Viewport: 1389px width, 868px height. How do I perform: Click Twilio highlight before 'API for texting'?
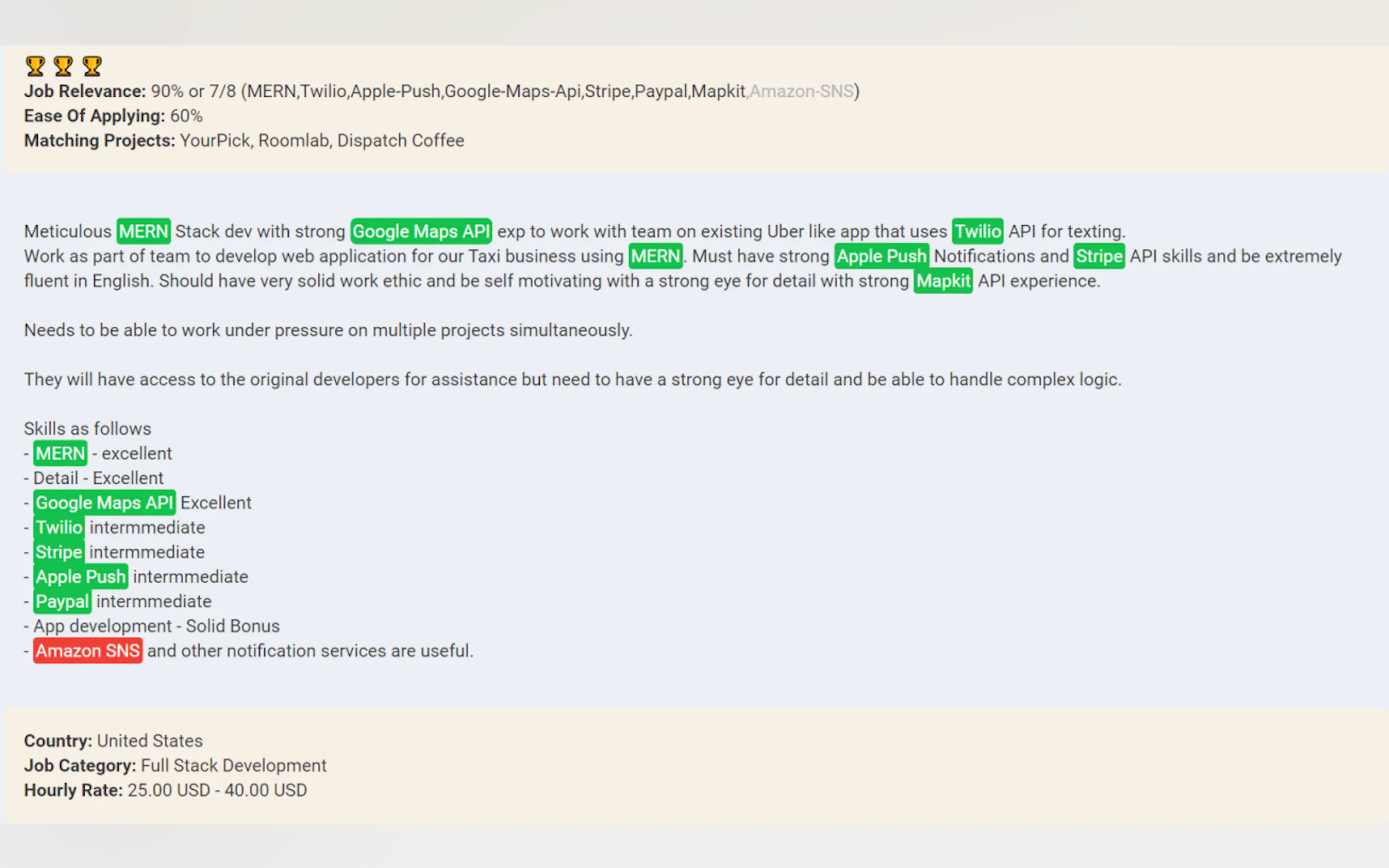point(977,231)
